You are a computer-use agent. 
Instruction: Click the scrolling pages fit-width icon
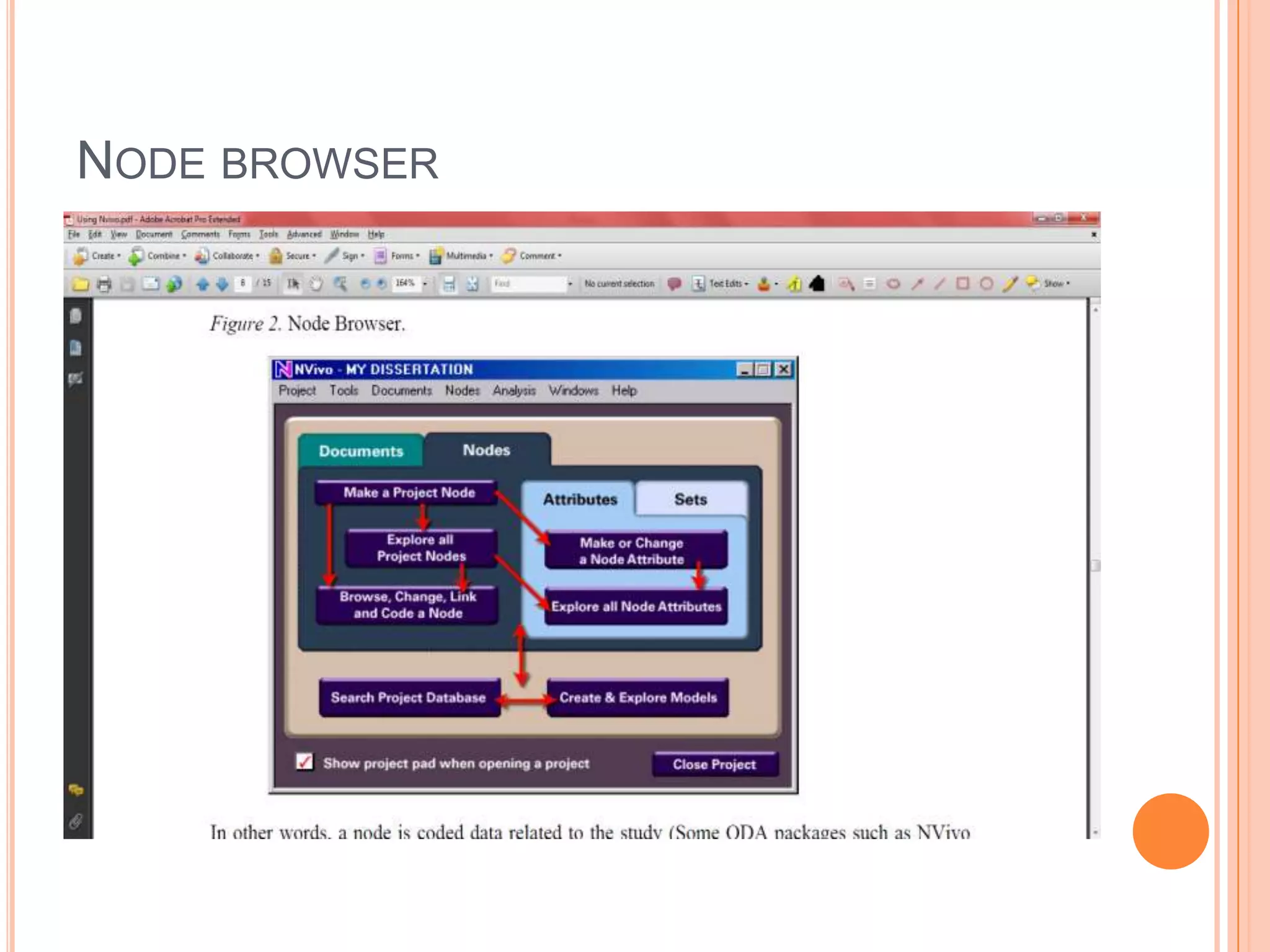click(x=449, y=284)
